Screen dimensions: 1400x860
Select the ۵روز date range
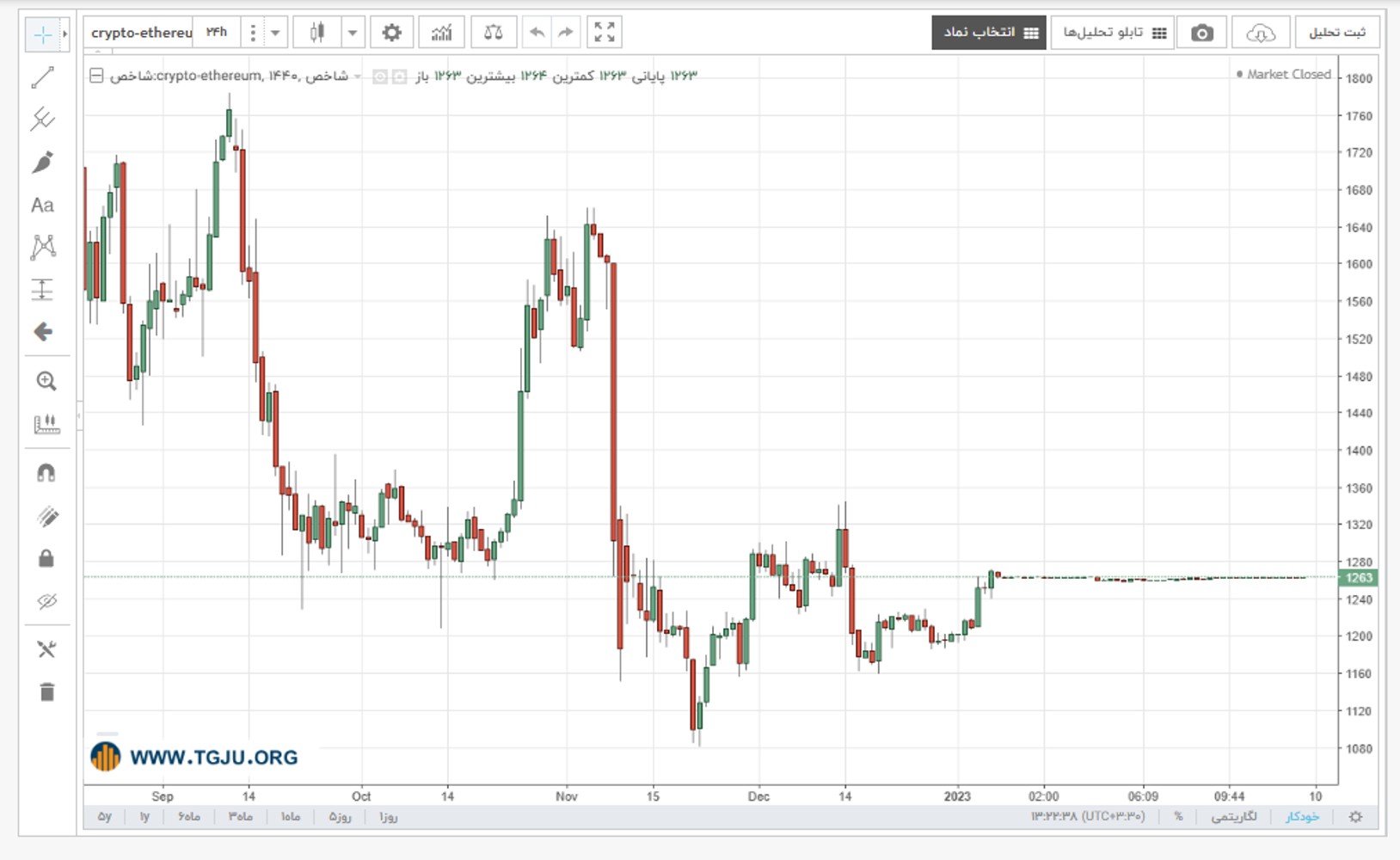pyautogui.click(x=341, y=817)
